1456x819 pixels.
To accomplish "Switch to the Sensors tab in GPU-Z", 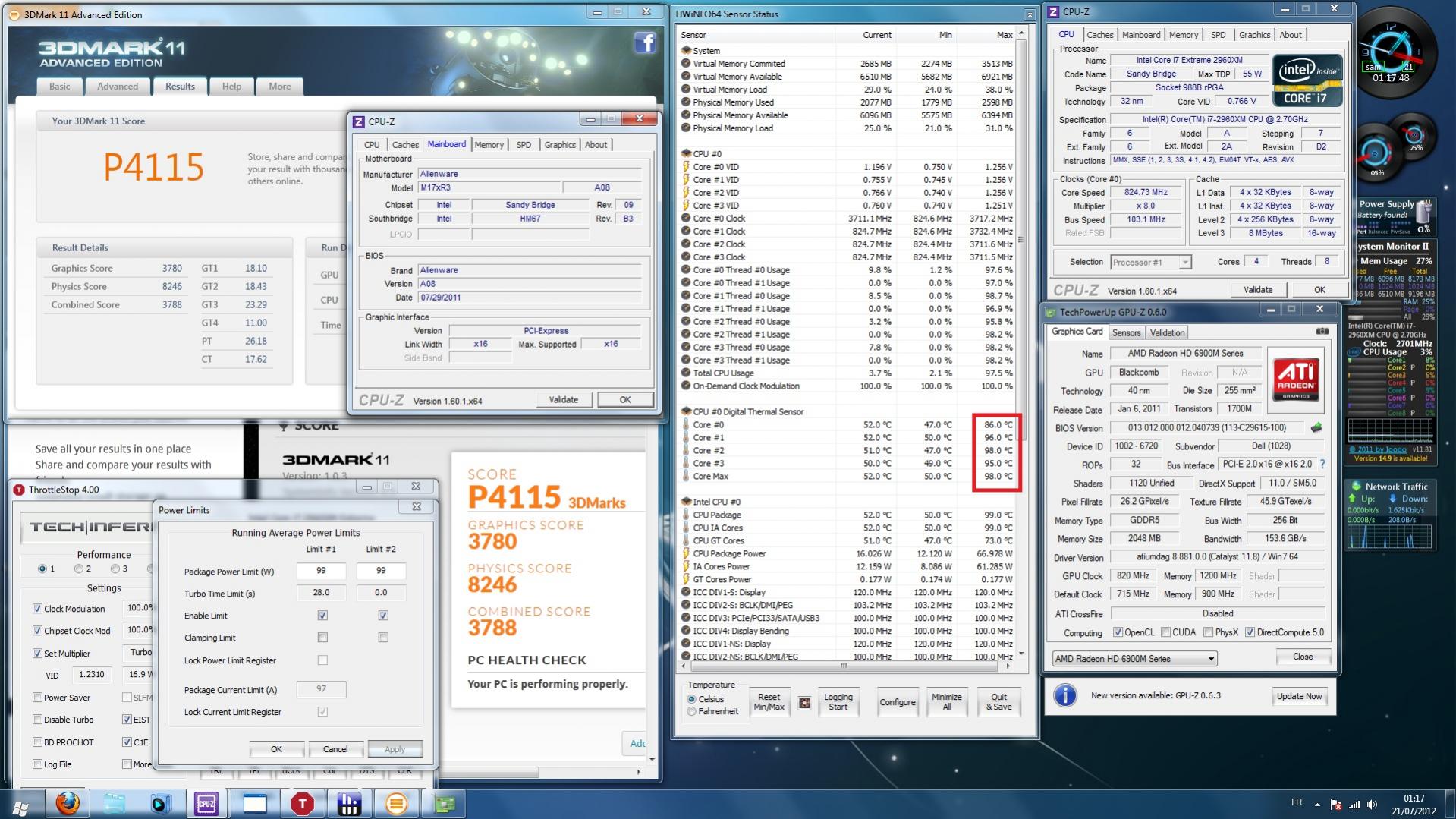I will click(1126, 332).
